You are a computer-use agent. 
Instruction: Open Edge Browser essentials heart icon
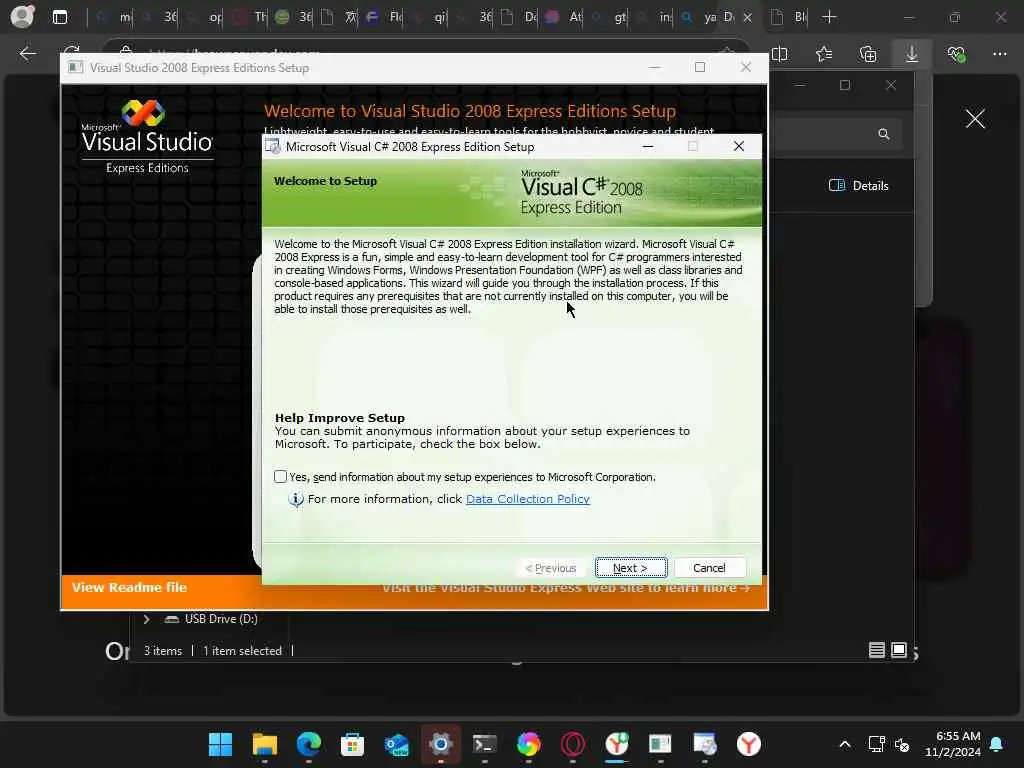tap(956, 54)
